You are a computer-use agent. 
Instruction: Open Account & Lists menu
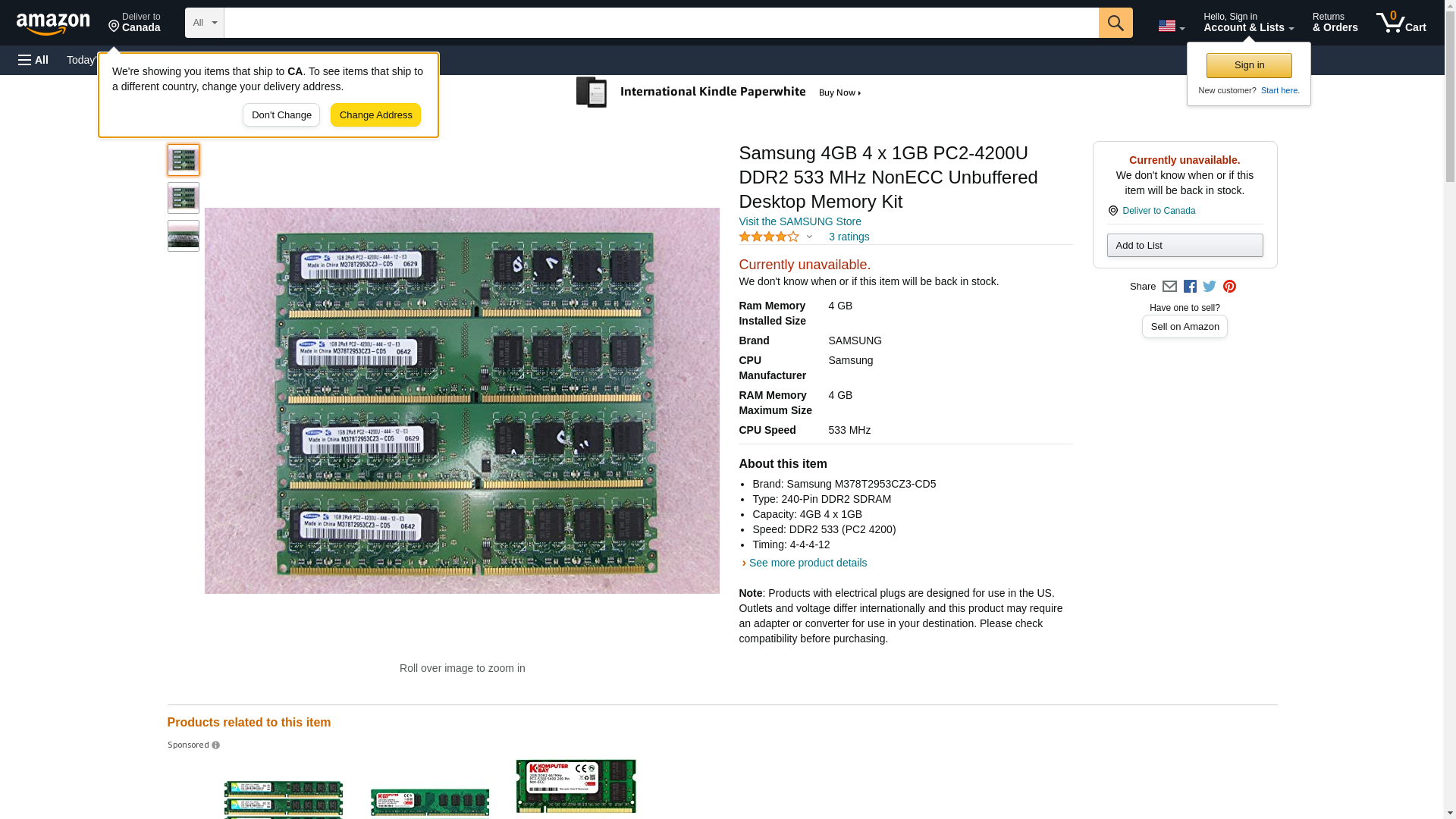1248,23
